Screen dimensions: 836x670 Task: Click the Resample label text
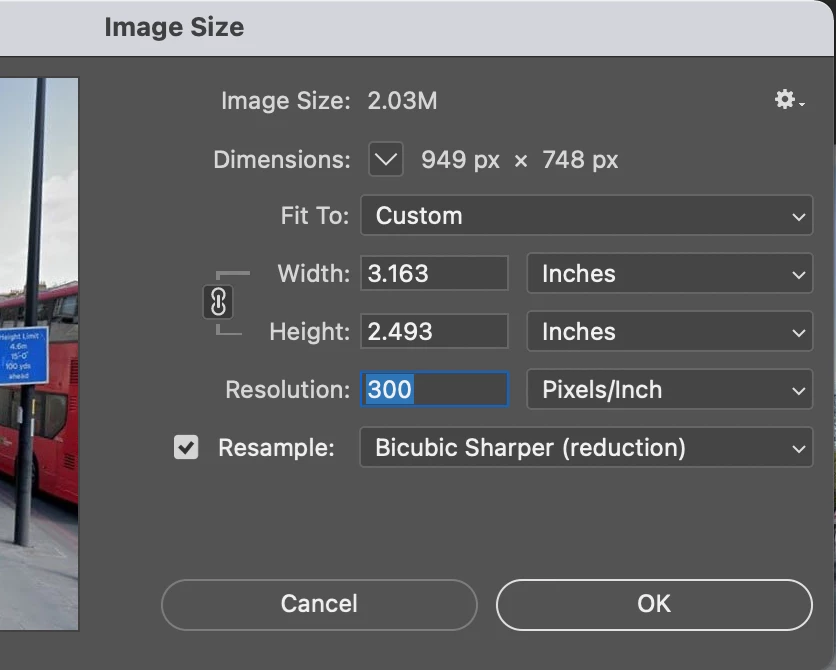(x=276, y=448)
